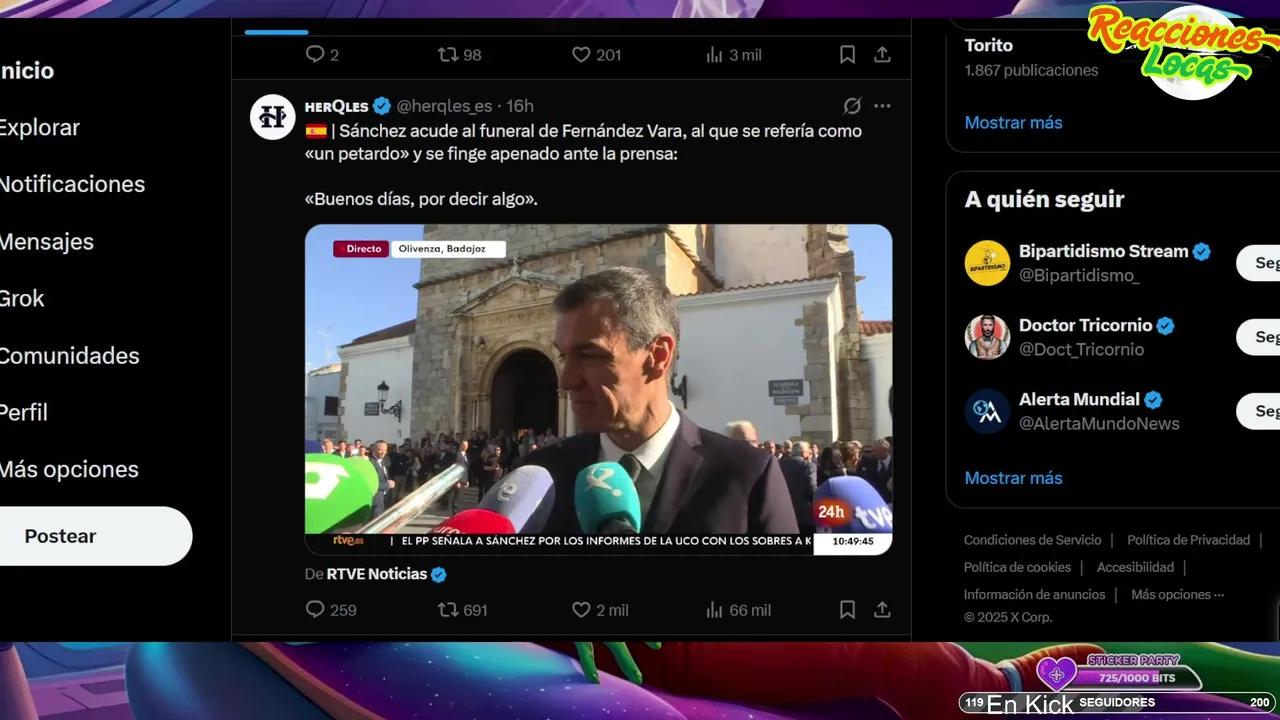Click the herQles verified badge

coord(382,106)
